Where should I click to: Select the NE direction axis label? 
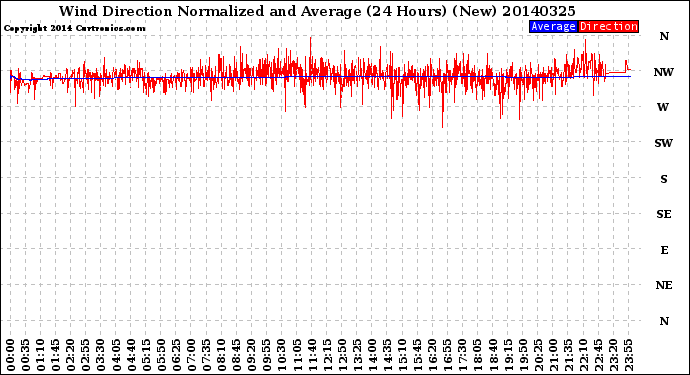(664, 286)
